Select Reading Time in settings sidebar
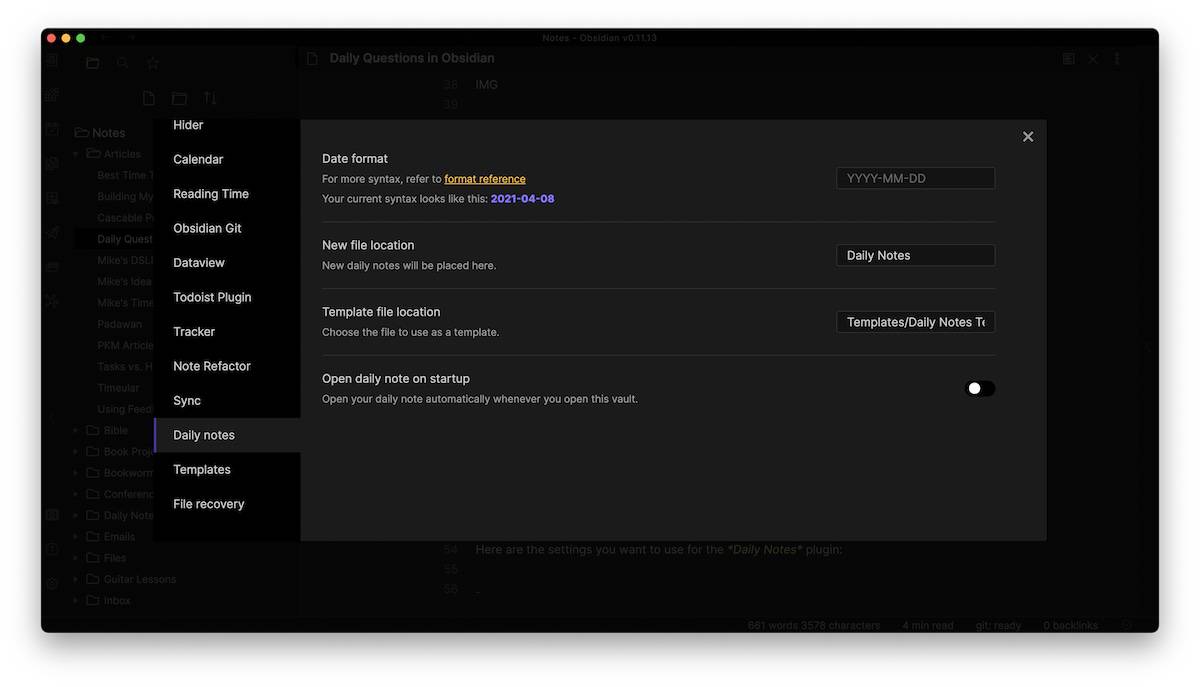 pyautogui.click(x=227, y=194)
